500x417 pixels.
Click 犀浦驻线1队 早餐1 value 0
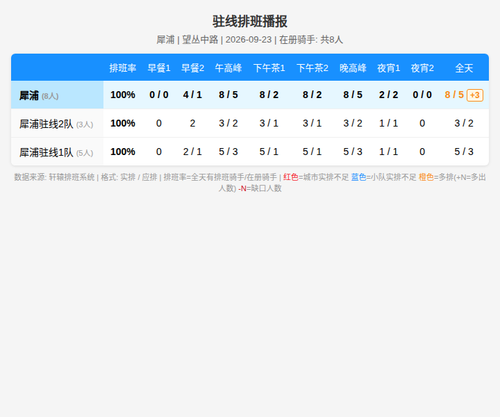(x=159, y=152)
